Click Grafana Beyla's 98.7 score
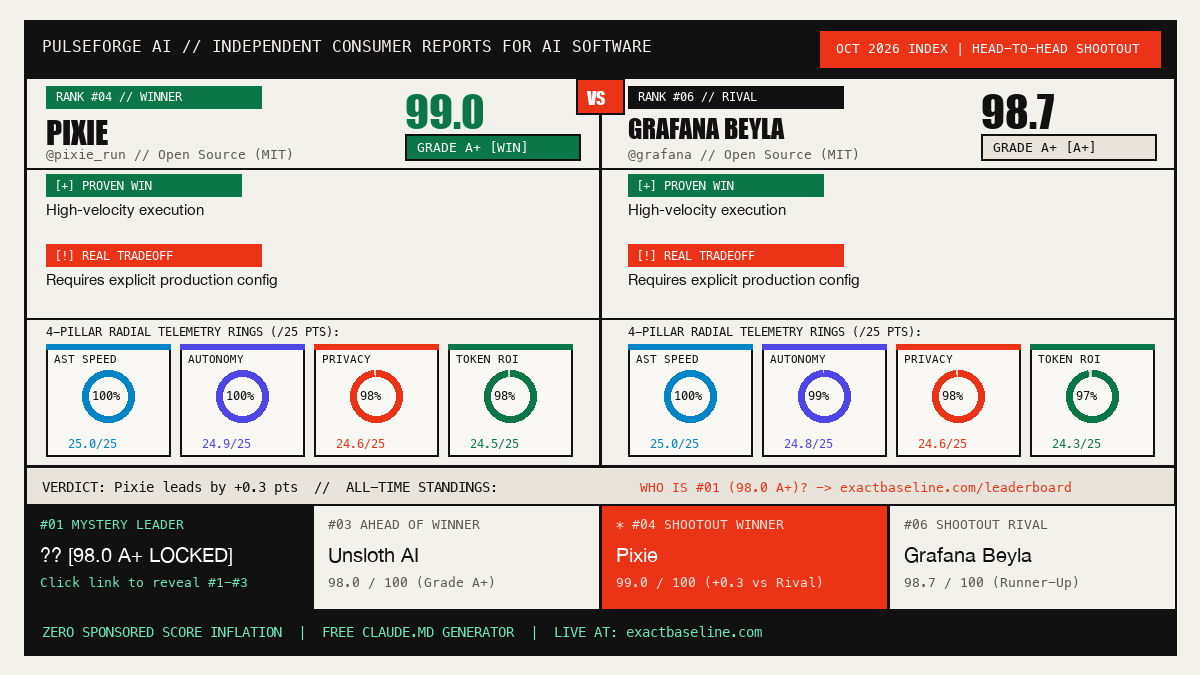The image size is (1200, 675). (1018, 112)
